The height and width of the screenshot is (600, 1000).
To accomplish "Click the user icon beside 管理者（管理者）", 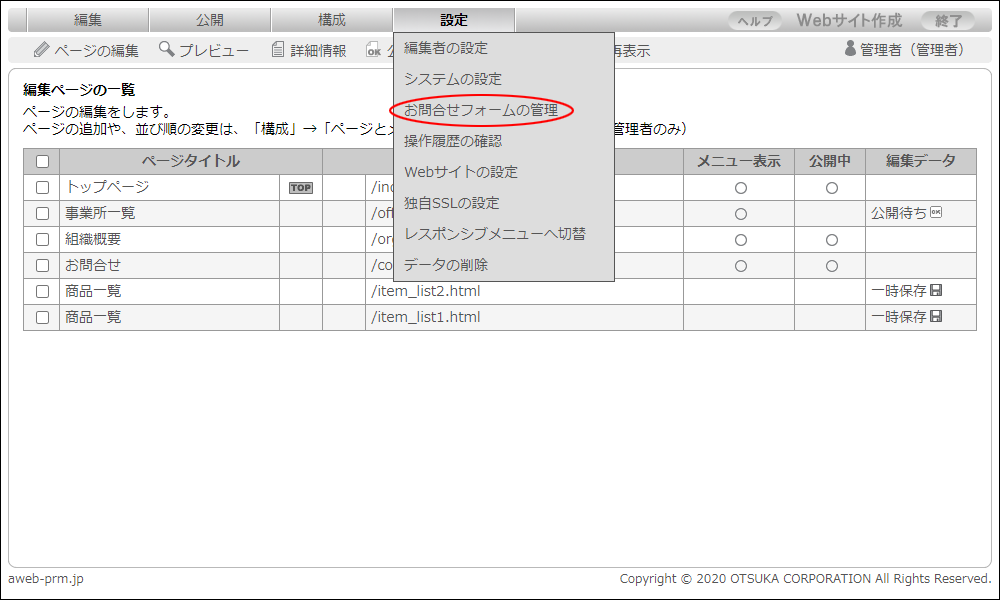I will [850, 49].
